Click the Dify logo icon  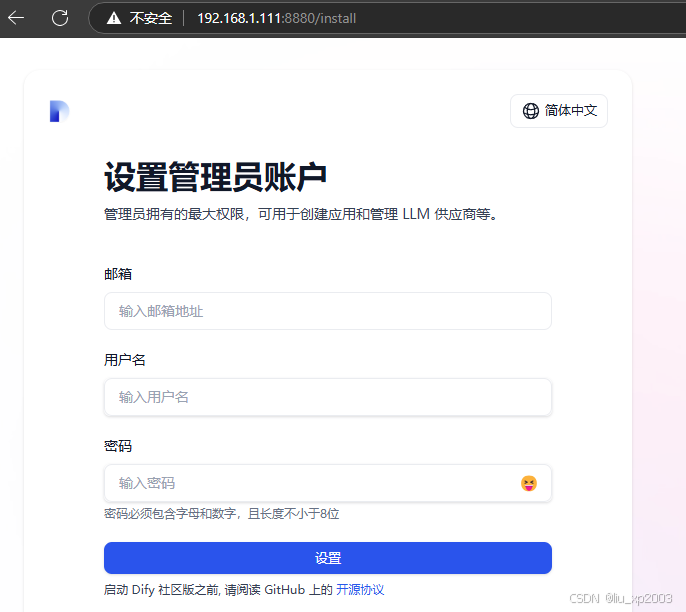60,112
